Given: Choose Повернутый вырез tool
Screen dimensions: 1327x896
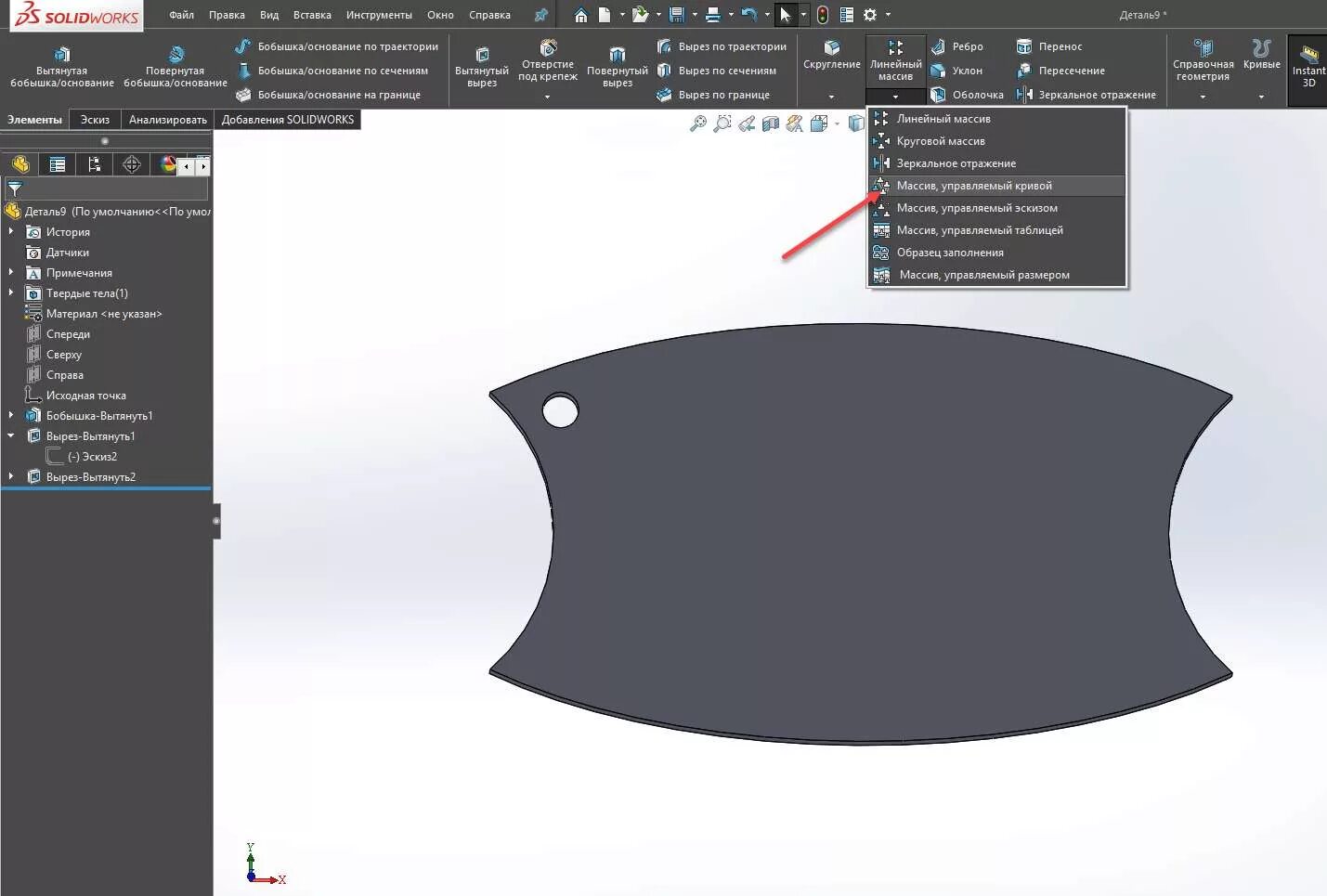Looking at the screenshot, I should coord(618,66).
